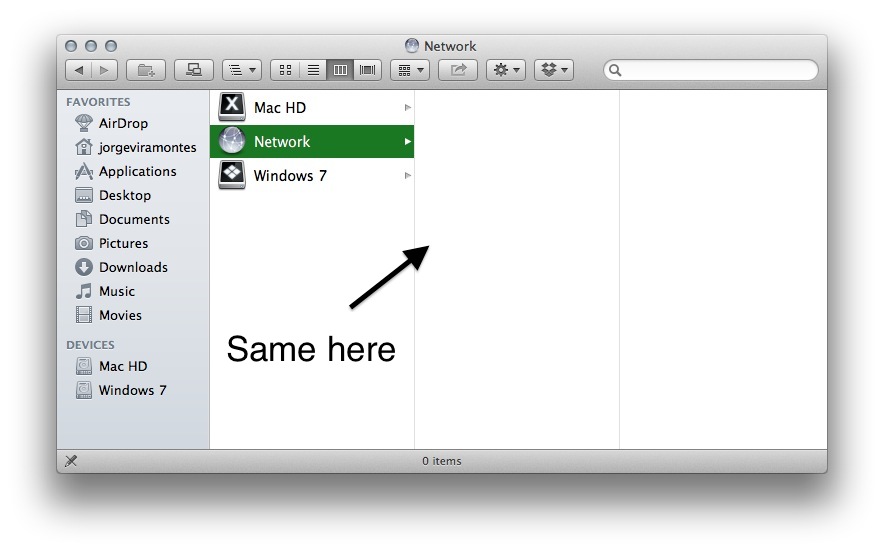This screenshot has width=884, height=552.
Task: Close the Finder window
Action: [x=71, y=46]
